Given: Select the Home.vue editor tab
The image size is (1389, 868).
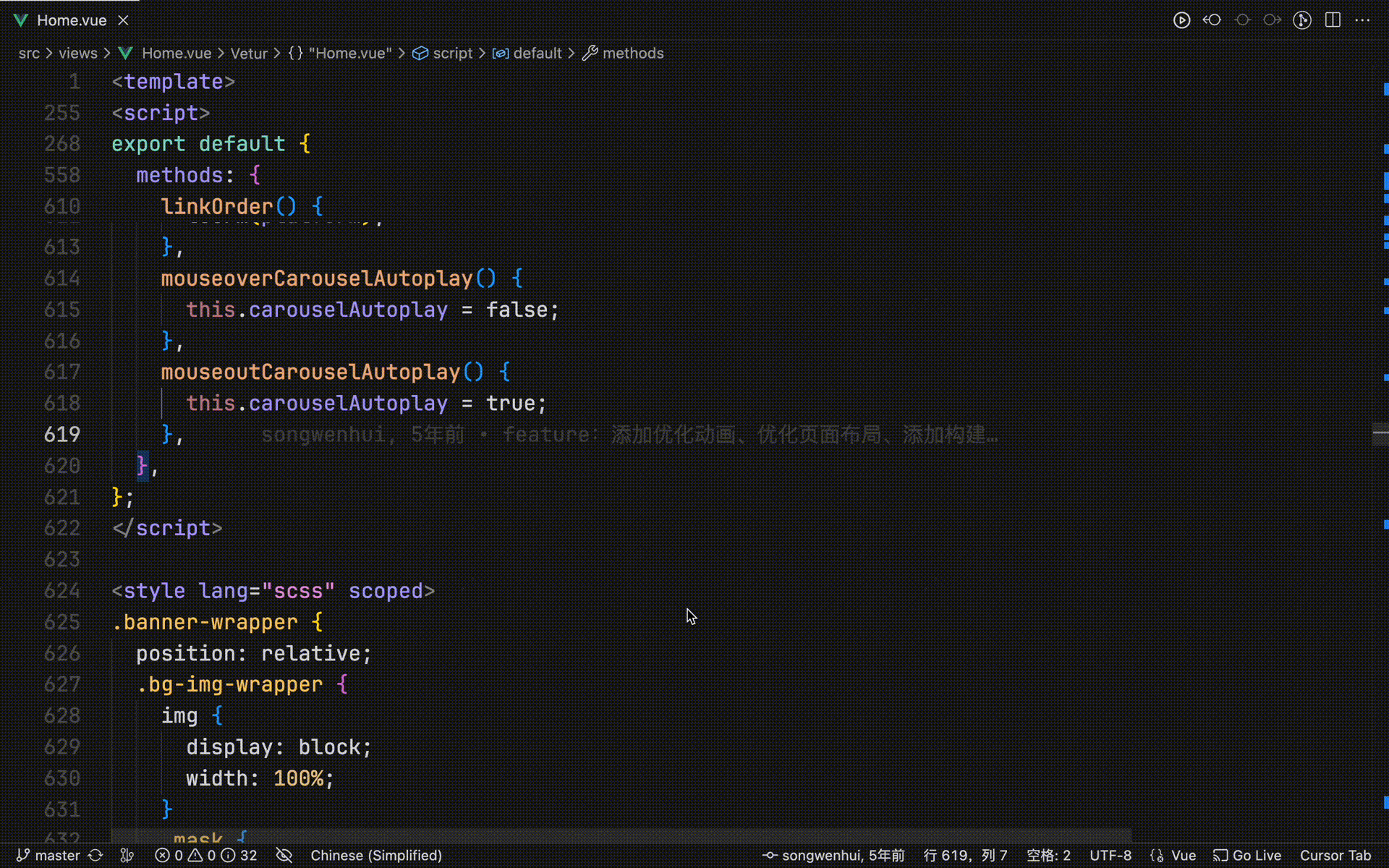Looking at the screenshot, I should tap(72, 20).
